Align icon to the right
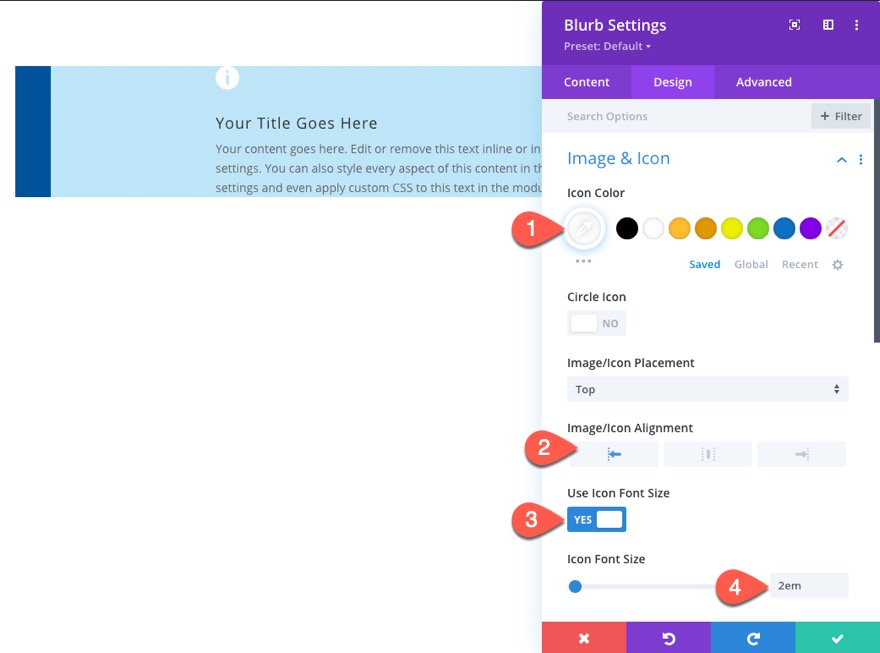Image resolution: width=880 pixels, height=653 pixels. pyautogui.click(x=801, y=454)
